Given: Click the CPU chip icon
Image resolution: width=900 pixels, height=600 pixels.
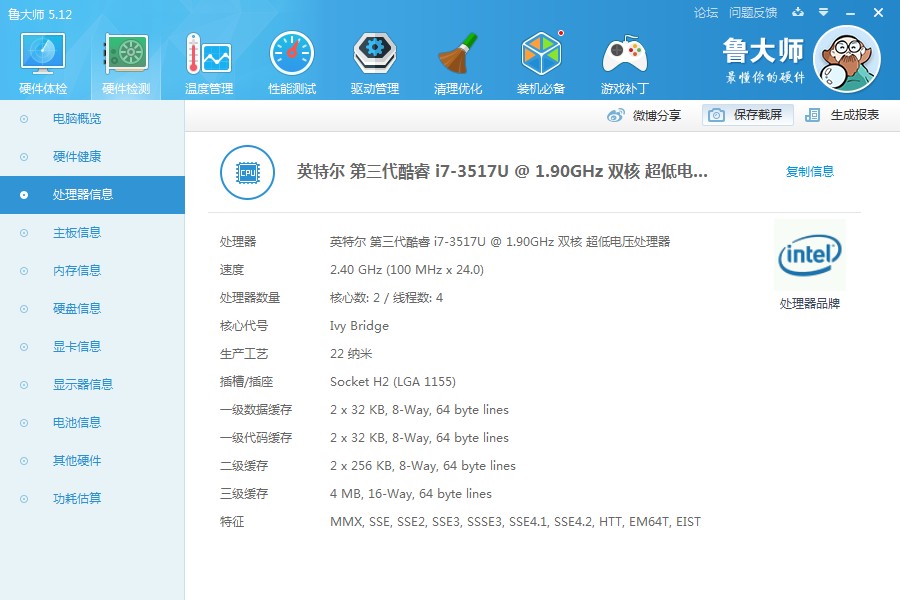Looking at the screenshot, I should (247, 172).
